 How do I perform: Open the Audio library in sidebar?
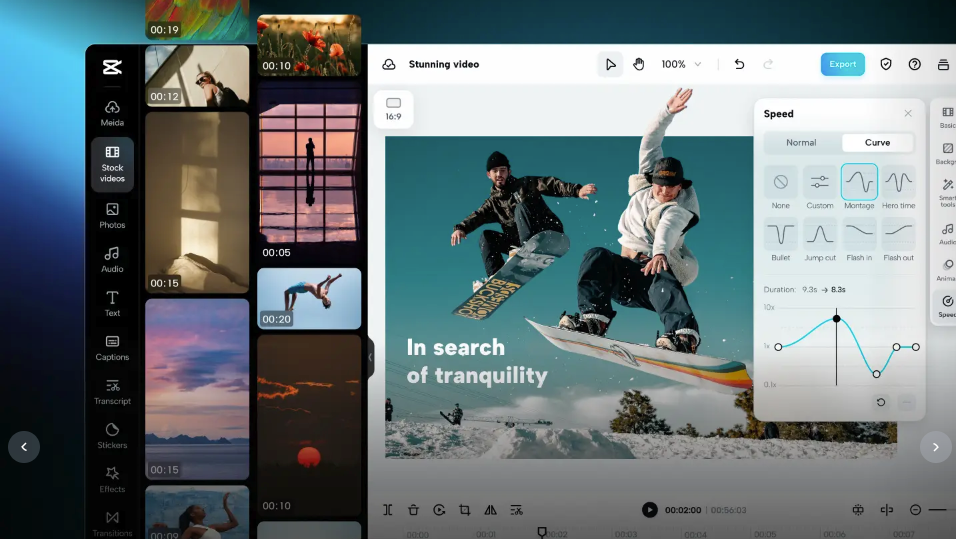(112, 259)
